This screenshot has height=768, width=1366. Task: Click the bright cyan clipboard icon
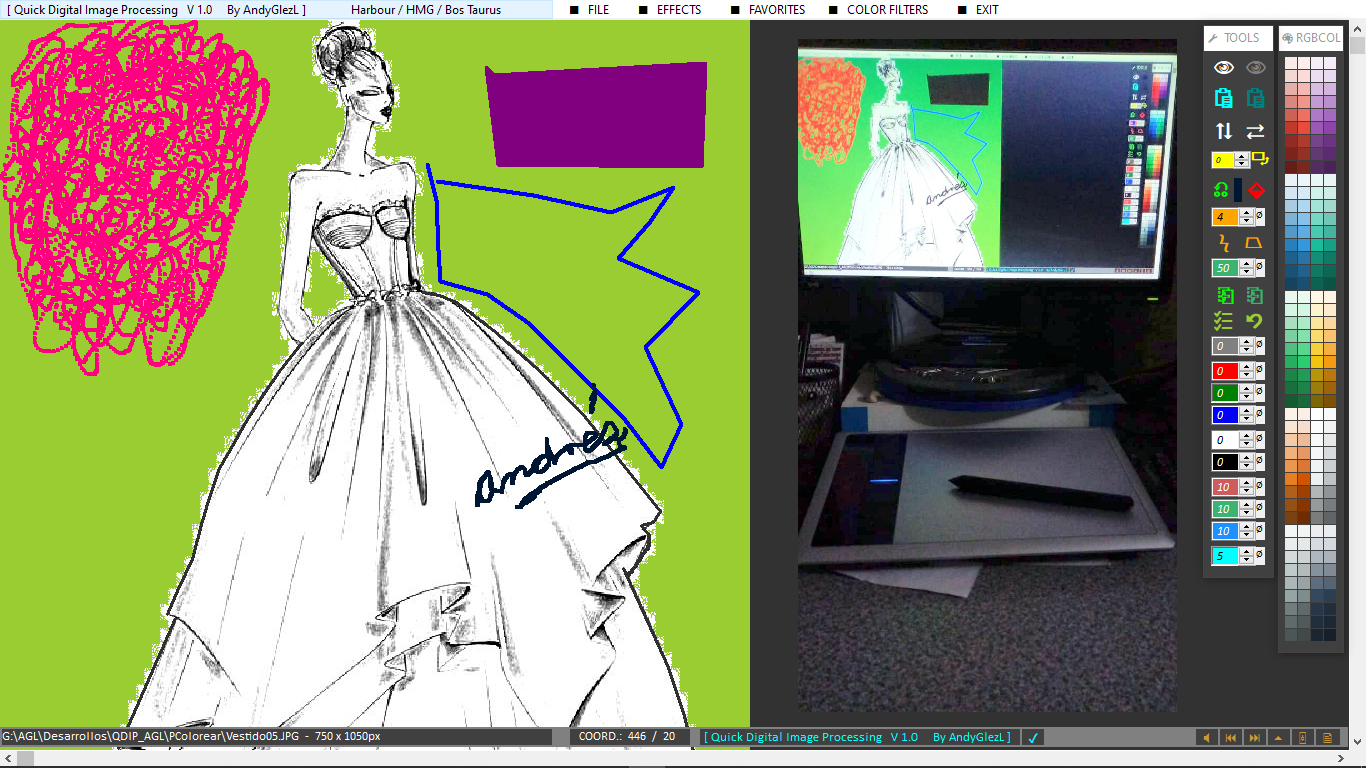click(1223, 98)
